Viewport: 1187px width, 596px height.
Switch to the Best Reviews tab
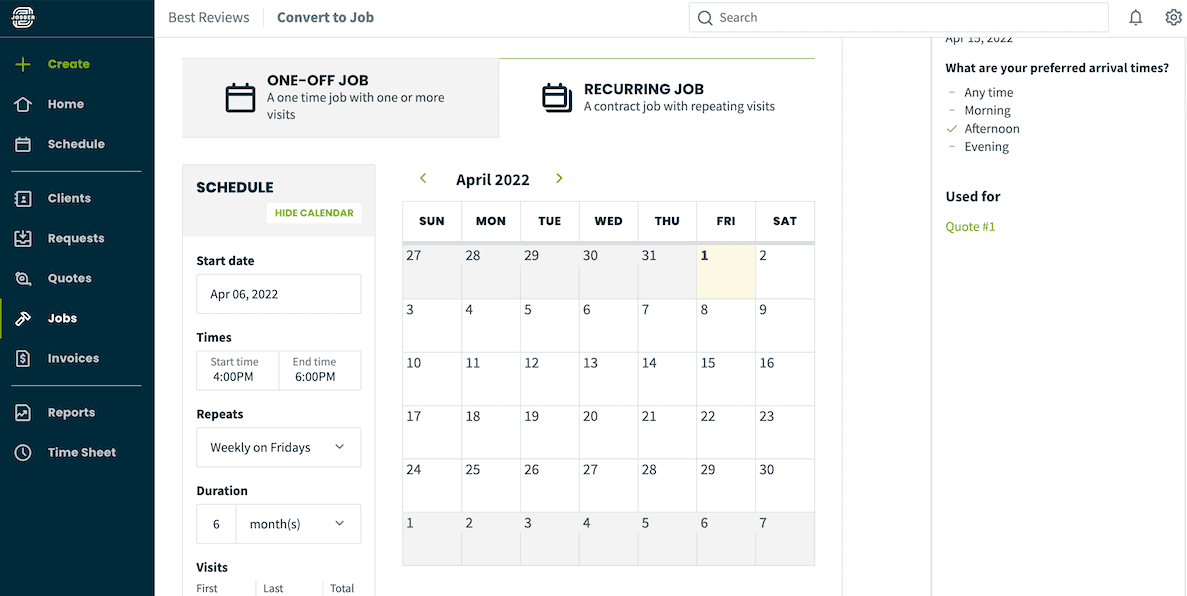point(208,17)
